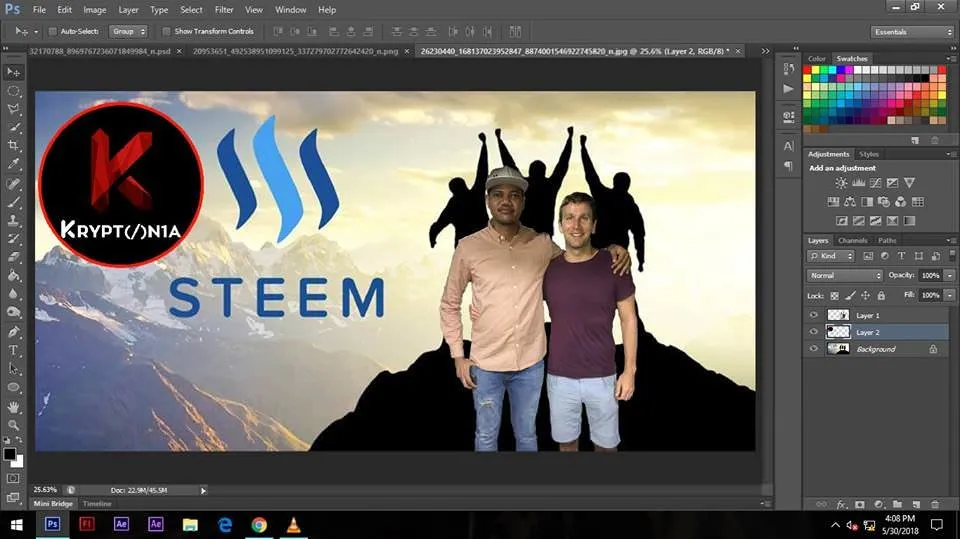Open the Opacity slider dropdown arrow
This screenshot has width=960, height=539.
[950, 276]
